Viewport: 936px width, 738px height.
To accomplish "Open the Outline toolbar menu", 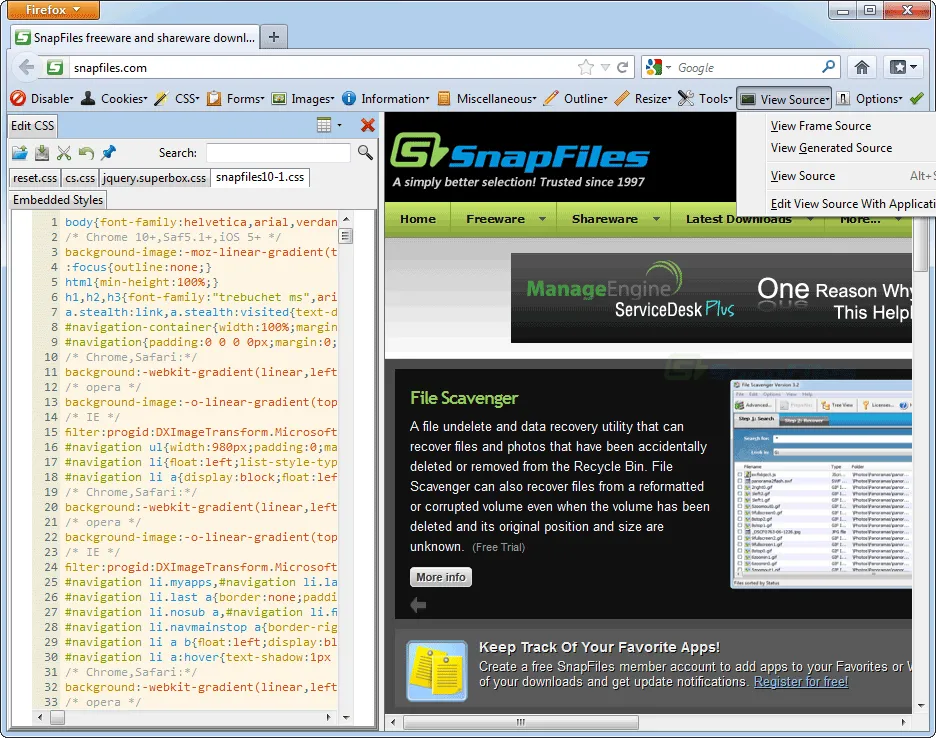I will (576, 99).
